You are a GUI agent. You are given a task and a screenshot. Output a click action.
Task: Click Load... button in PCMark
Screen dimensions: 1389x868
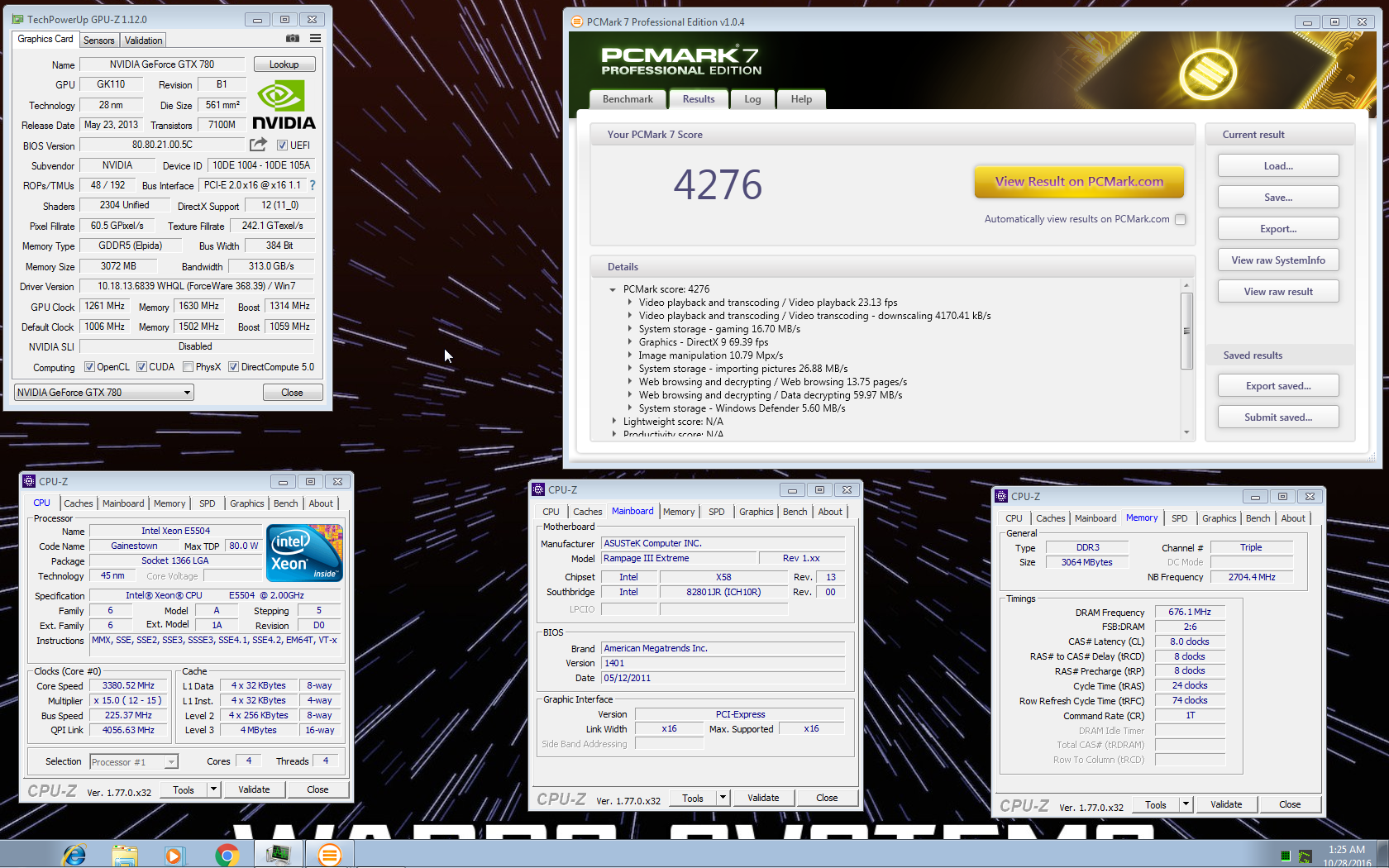[1278, 166]
